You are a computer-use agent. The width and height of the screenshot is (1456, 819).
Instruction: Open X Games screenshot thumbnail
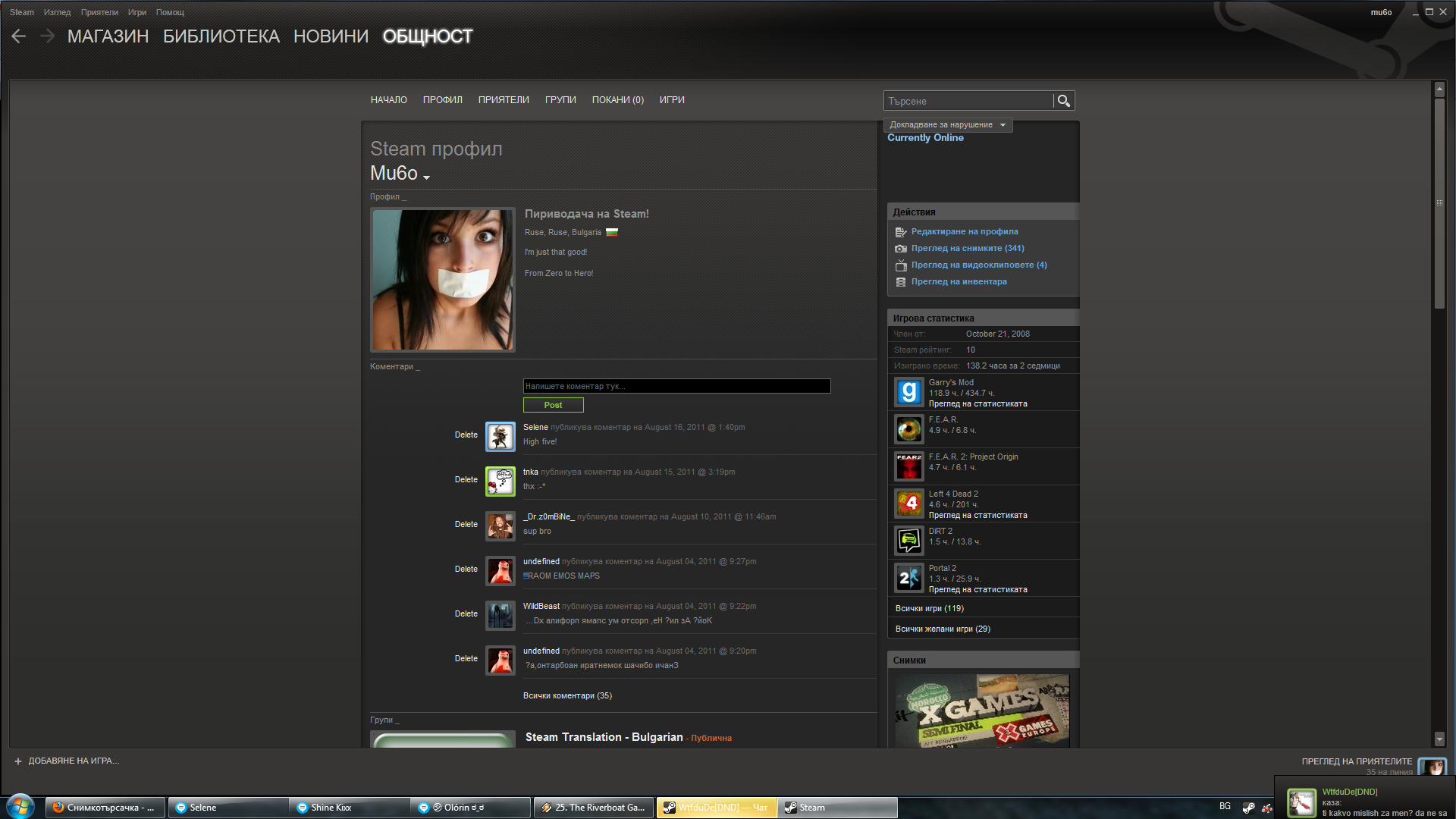coord(982,711)
